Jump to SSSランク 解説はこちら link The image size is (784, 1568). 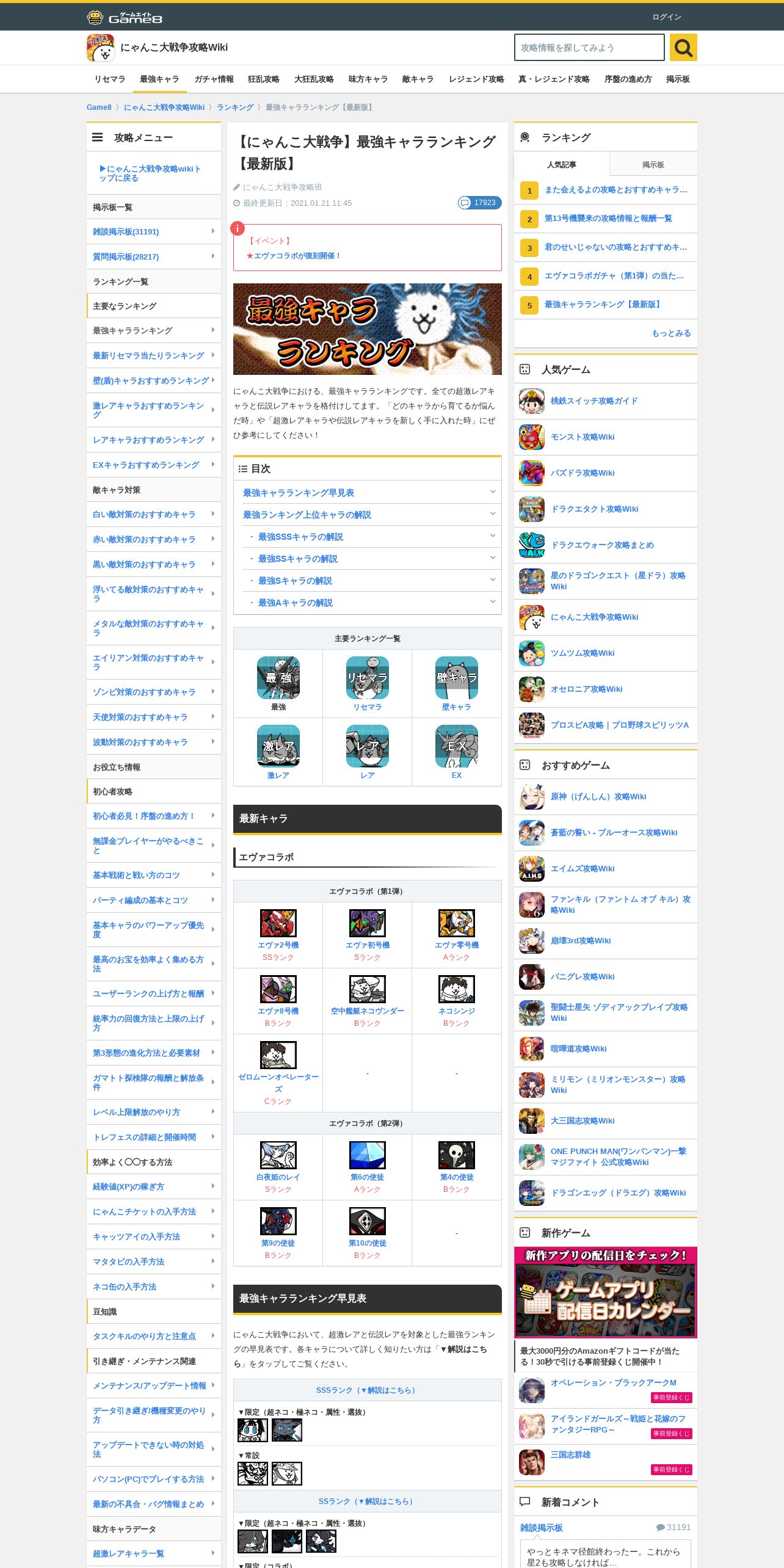click(368, 1390)
